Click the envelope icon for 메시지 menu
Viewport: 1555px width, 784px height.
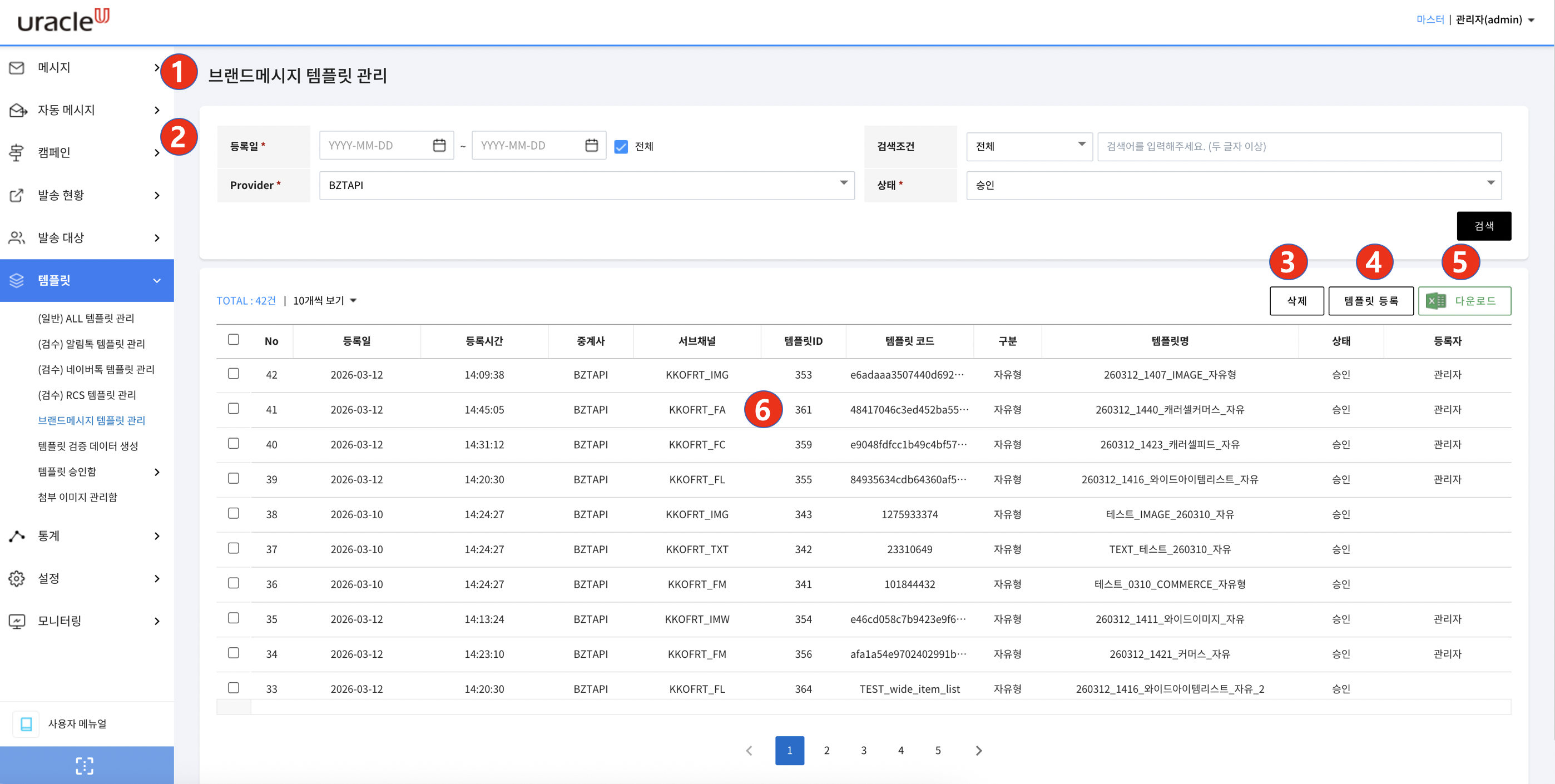click(17, 68)
